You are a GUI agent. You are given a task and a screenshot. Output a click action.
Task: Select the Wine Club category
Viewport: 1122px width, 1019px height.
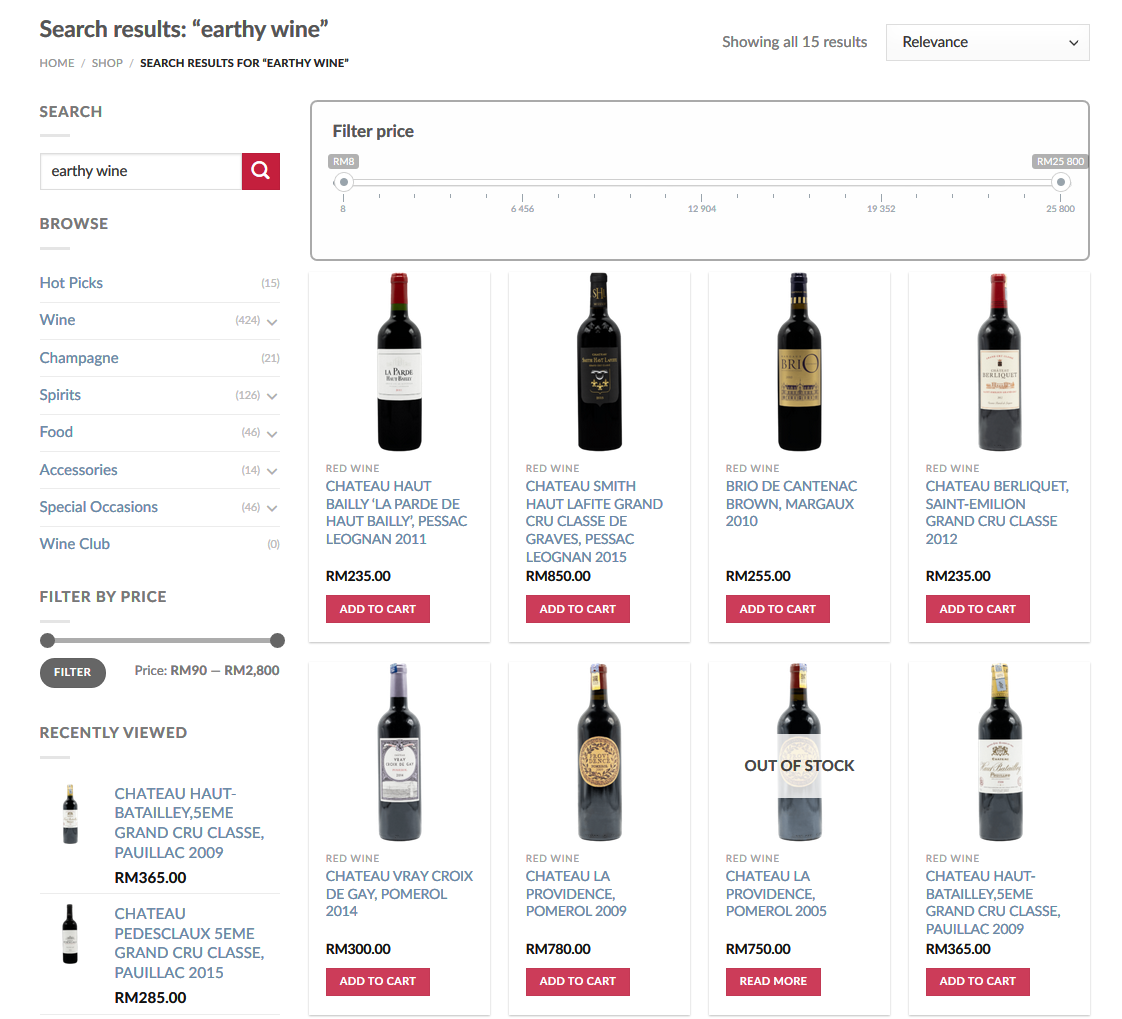(x=75, y=544)
